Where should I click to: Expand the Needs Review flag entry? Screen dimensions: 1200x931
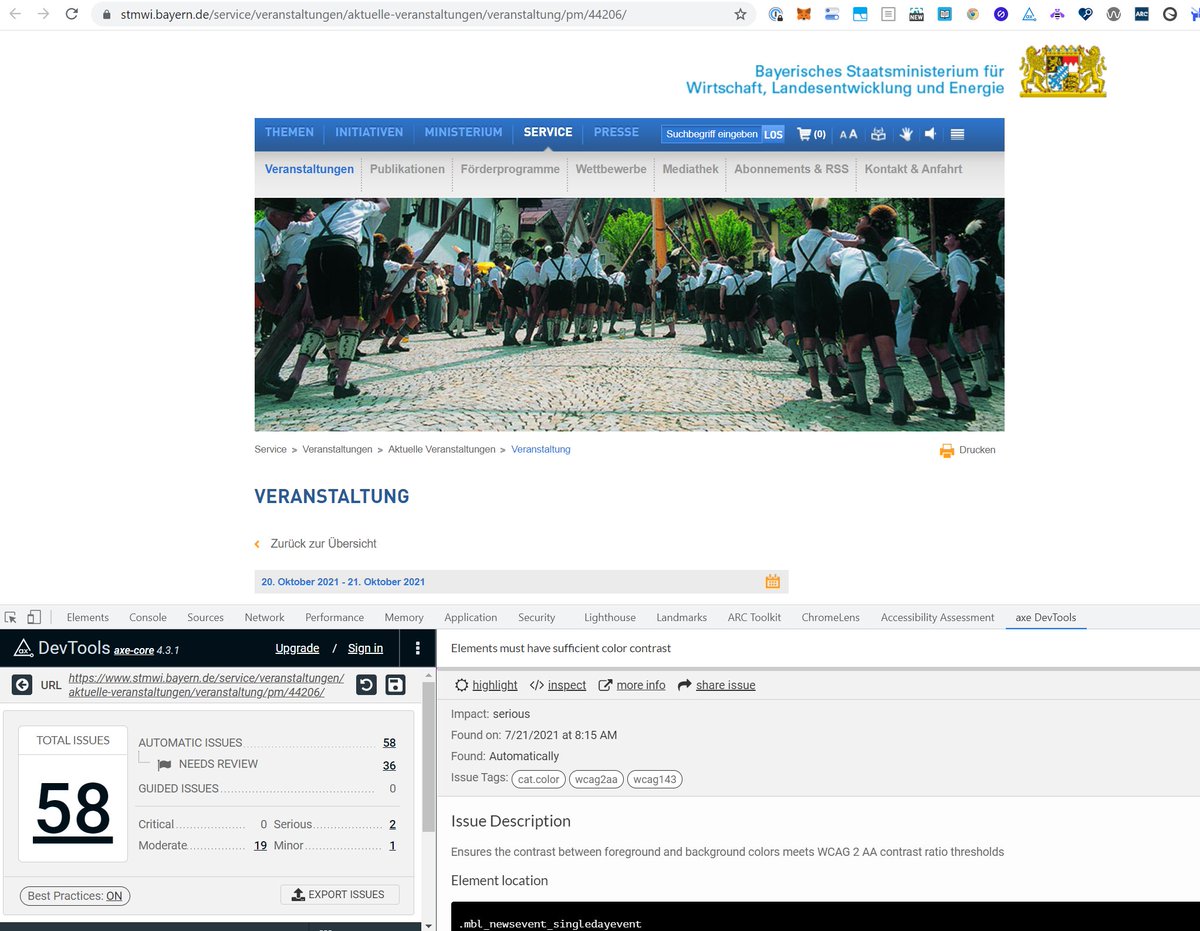[x=164, y=765]
